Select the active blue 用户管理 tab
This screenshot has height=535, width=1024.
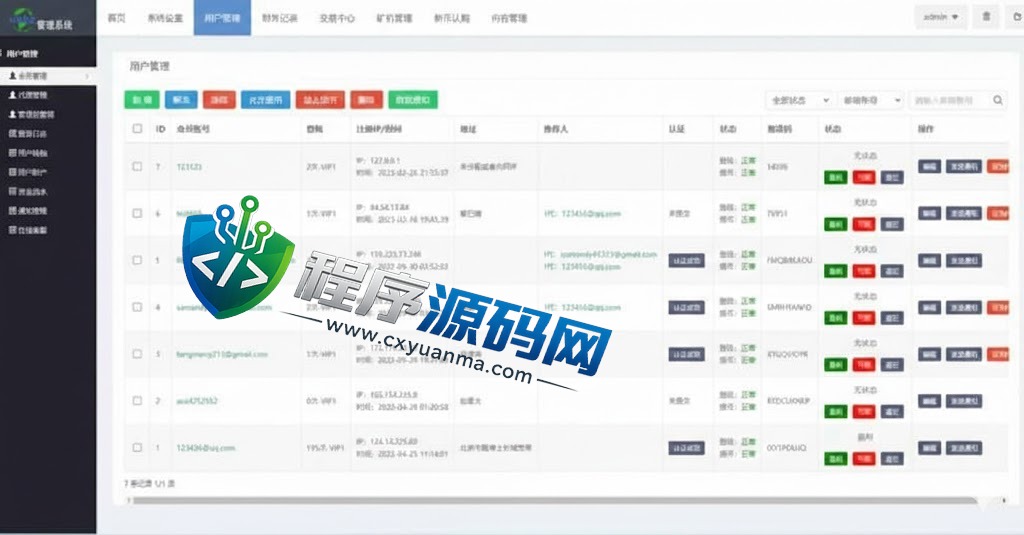tap(222, 18)
